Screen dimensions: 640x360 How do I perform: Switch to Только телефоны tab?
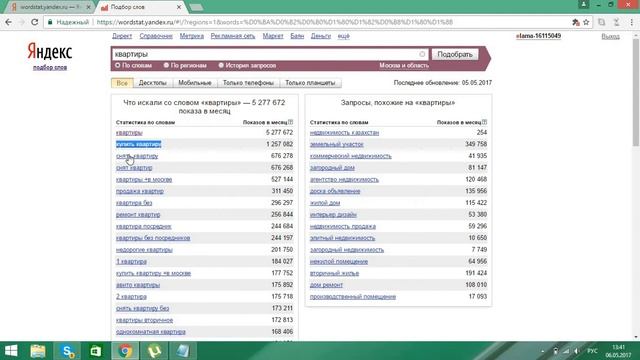click(248, 83)
